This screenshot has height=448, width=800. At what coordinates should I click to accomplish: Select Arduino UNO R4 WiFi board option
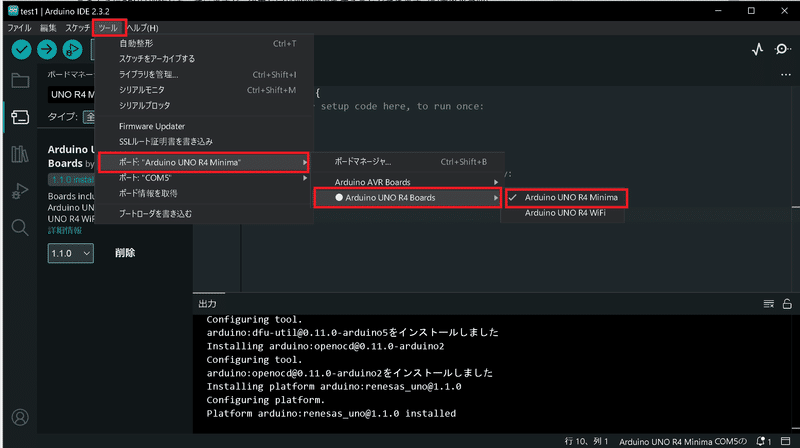point(566,213)
